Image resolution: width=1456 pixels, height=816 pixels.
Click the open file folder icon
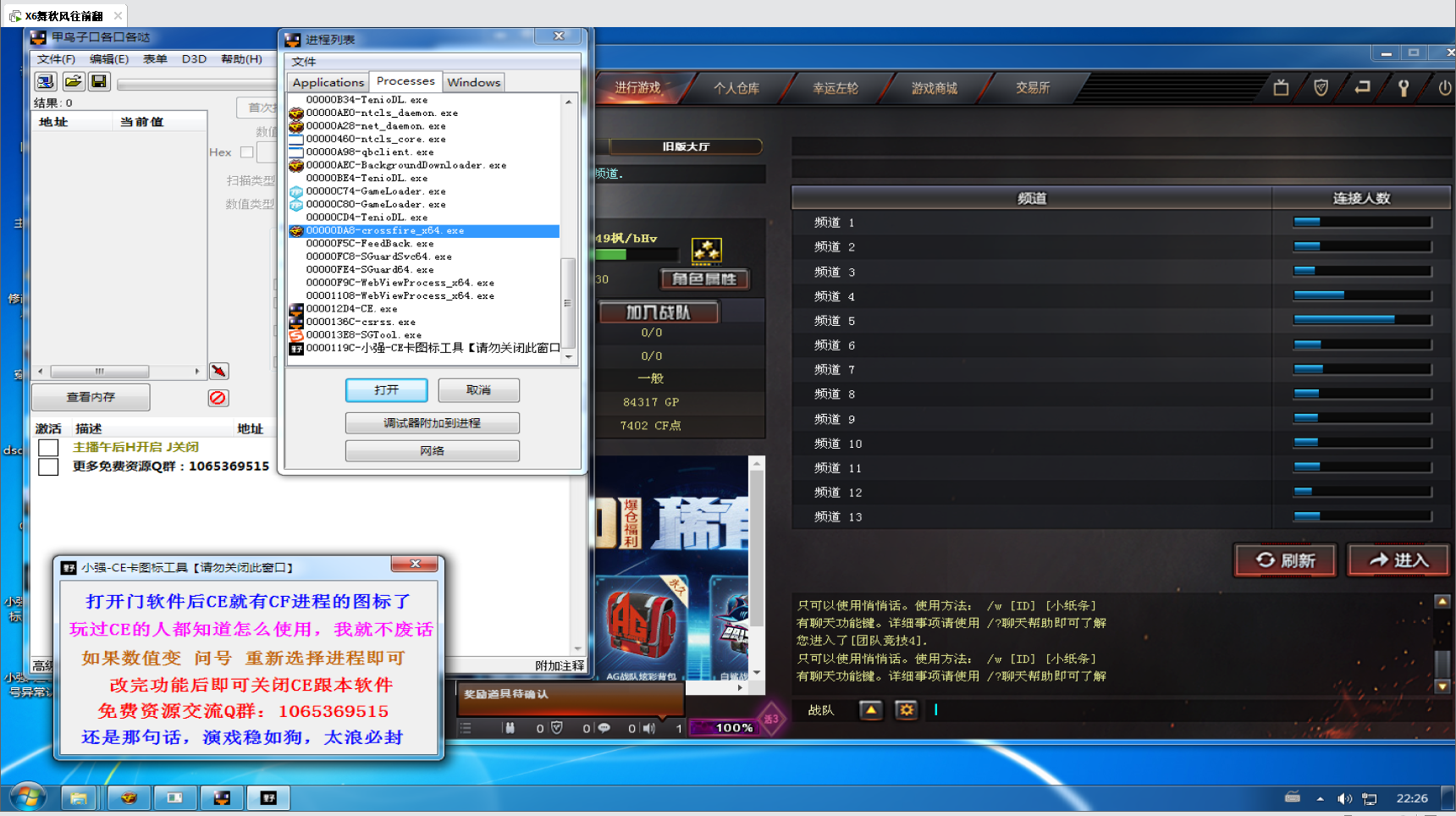tap(73, 81)
